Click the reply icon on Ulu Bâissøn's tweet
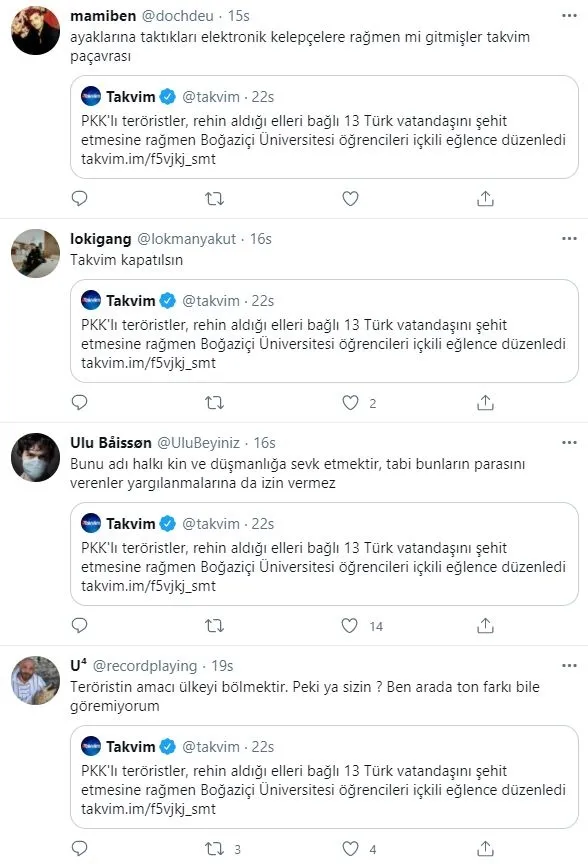Image resolution: width=588 pixels, height=864 pixels. (x=79, y=624)
